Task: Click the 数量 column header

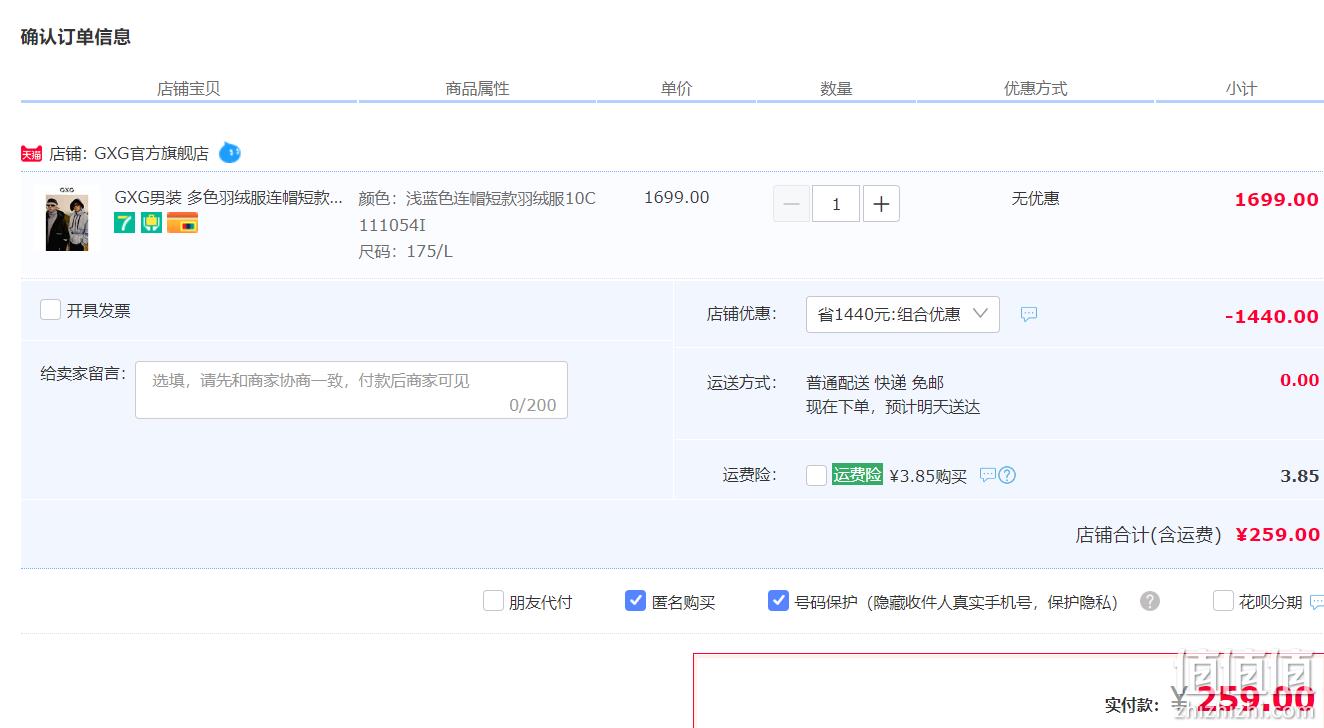Action: coord(836,88)
